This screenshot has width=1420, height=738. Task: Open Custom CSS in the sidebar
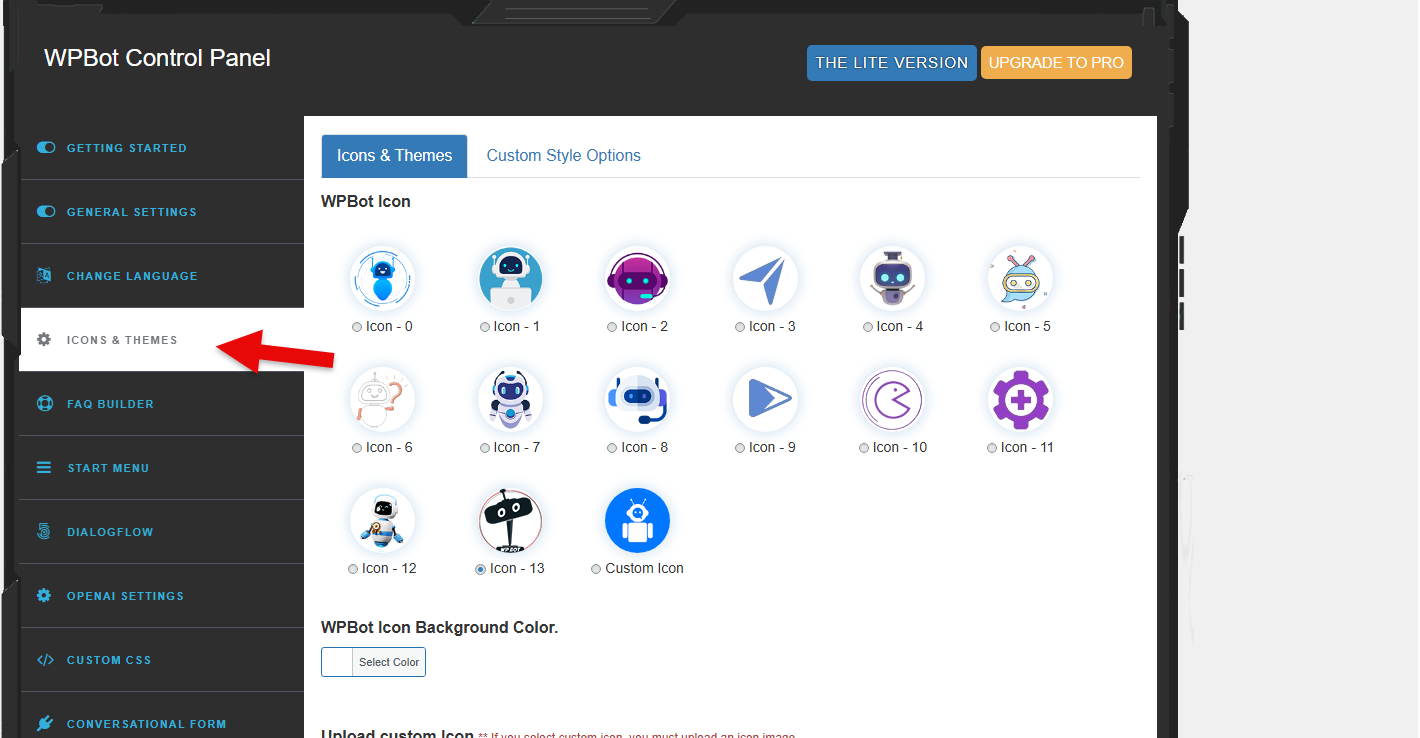(x=161, y=660)
